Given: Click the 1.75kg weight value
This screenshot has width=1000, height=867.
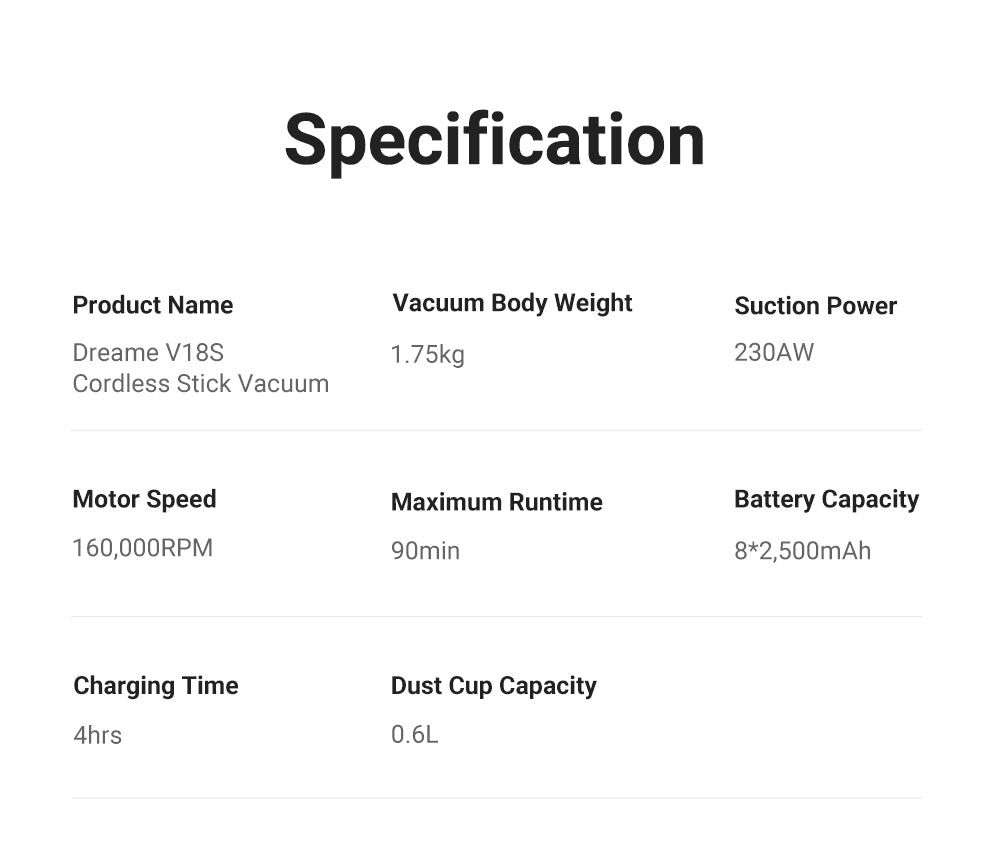Looking at the screenshot, I should [x=427, y=354].
